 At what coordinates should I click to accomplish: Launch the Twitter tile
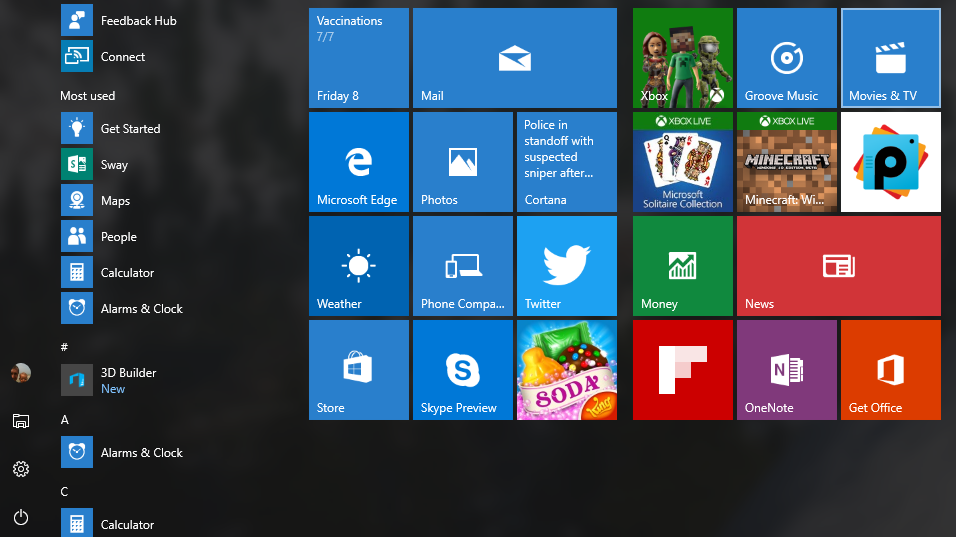pyautogui.click(x=566, y=265)
